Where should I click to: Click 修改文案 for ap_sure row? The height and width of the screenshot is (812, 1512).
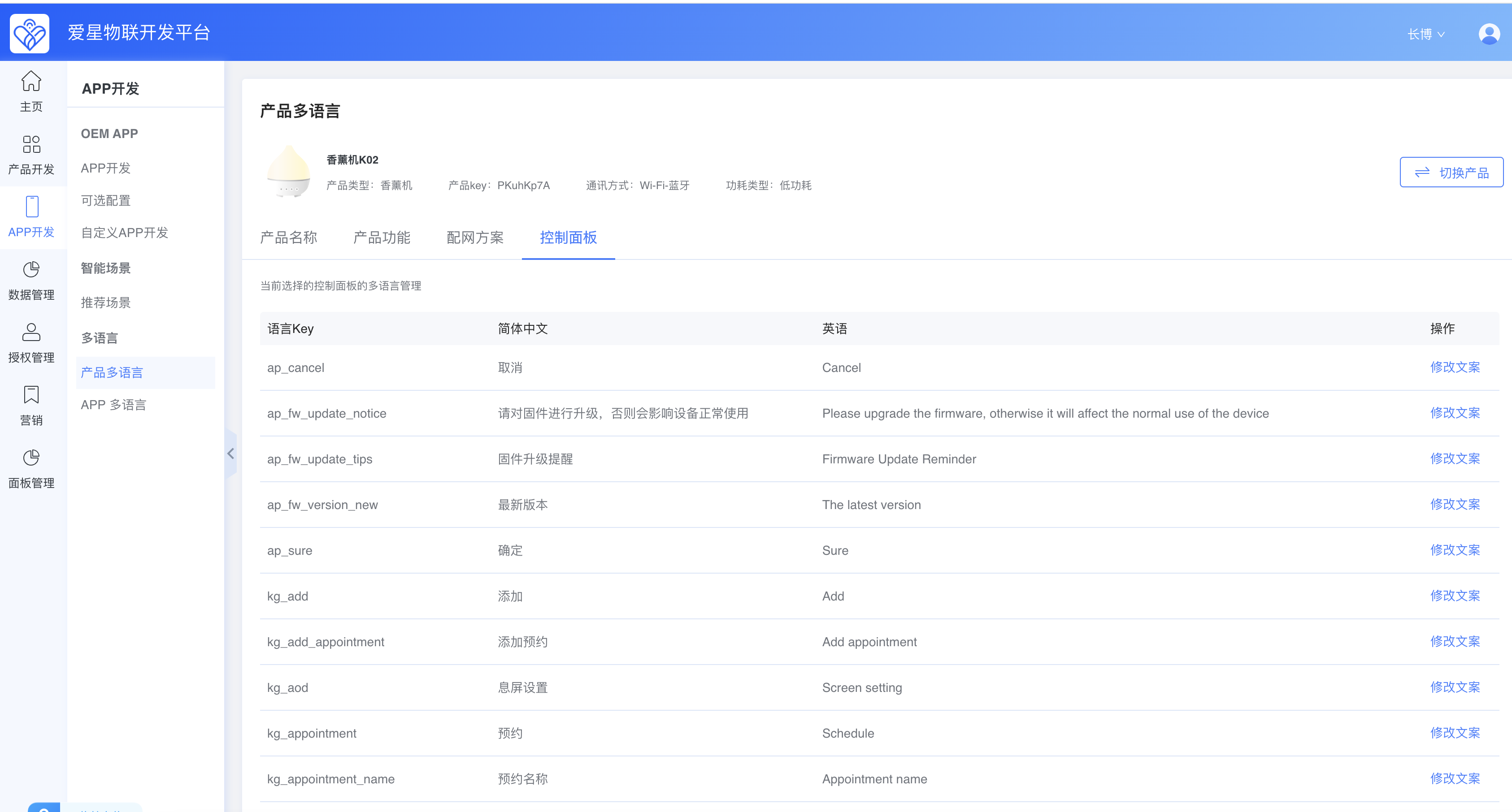(1455, 550)
